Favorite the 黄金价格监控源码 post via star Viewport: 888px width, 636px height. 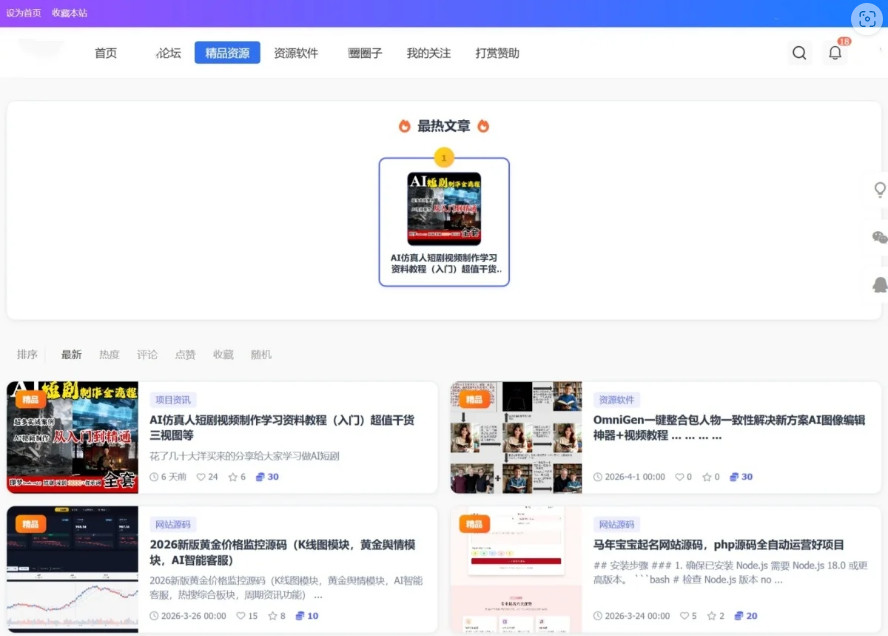coord(272,616)
